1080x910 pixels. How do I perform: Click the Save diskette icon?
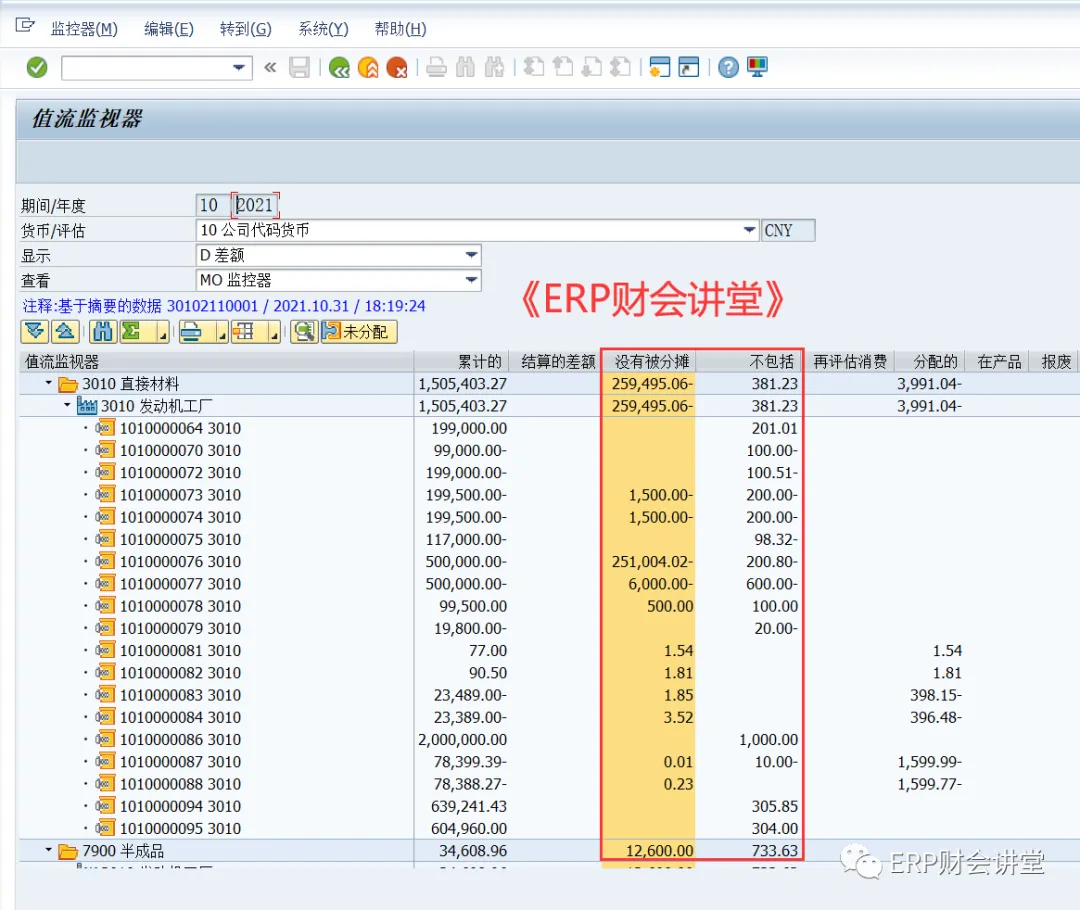tap(299, 68)
